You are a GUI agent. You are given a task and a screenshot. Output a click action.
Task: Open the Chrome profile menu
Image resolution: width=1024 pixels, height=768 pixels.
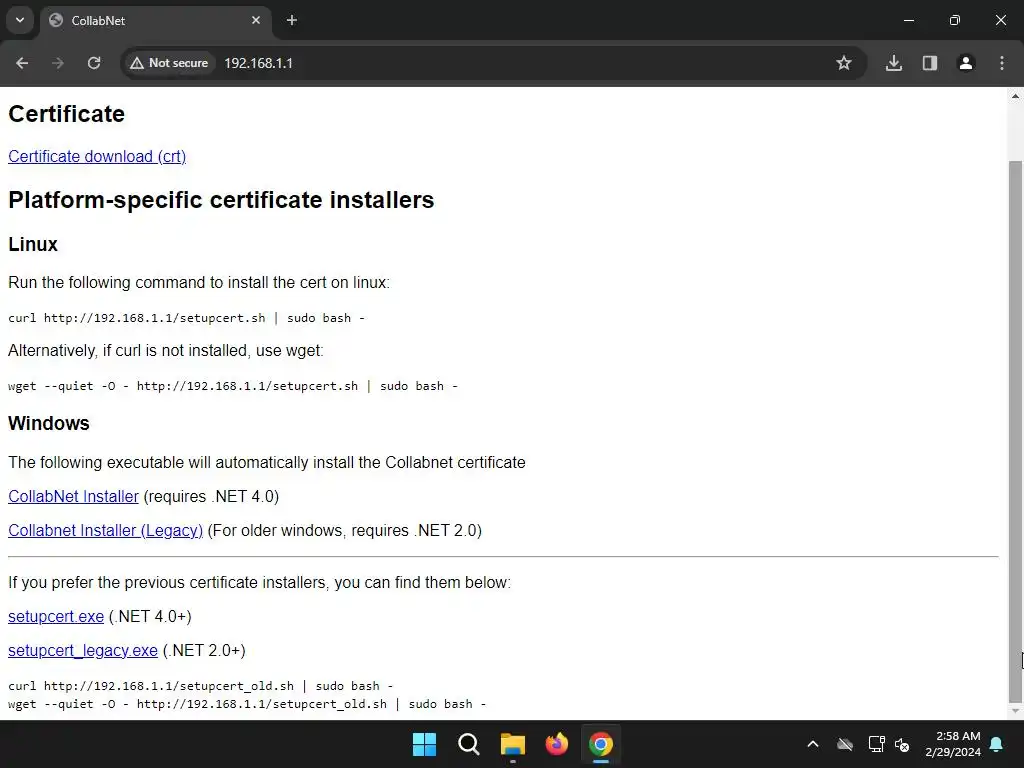[966, 63]
